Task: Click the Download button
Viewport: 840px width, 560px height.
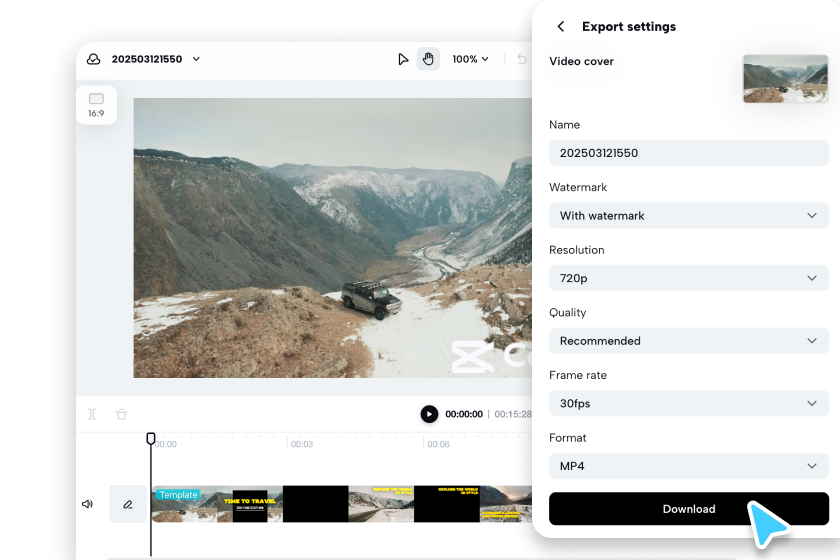Action: coord(688,509)
